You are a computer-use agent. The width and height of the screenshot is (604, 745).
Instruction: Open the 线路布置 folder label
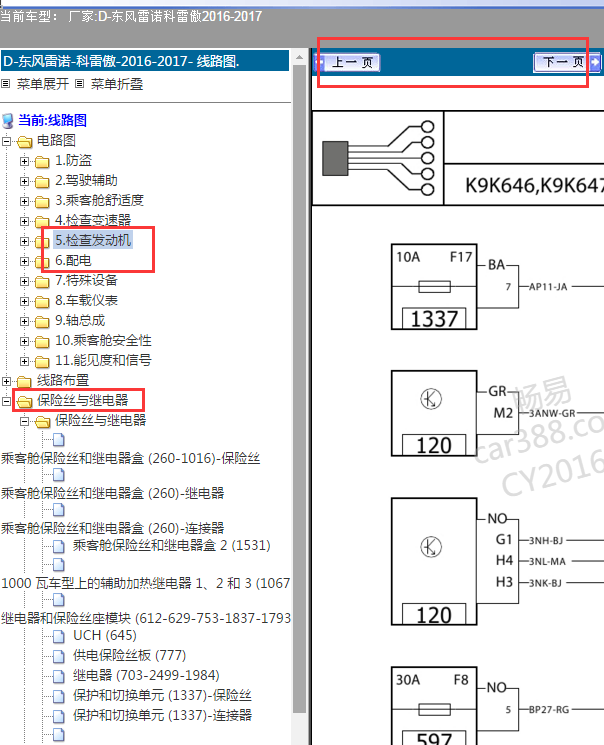click(x=63, y=380)
